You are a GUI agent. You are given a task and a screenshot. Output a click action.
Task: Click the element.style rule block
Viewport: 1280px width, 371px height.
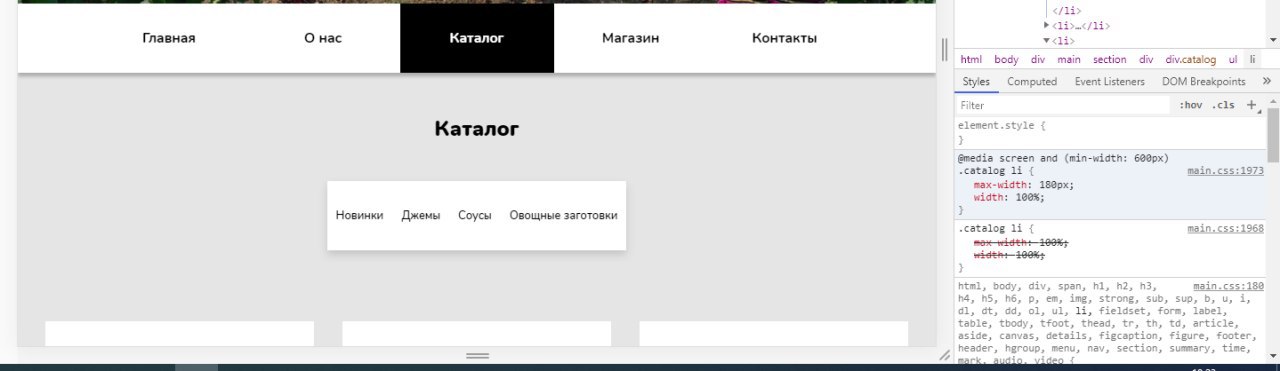[x=1110, y=133]
